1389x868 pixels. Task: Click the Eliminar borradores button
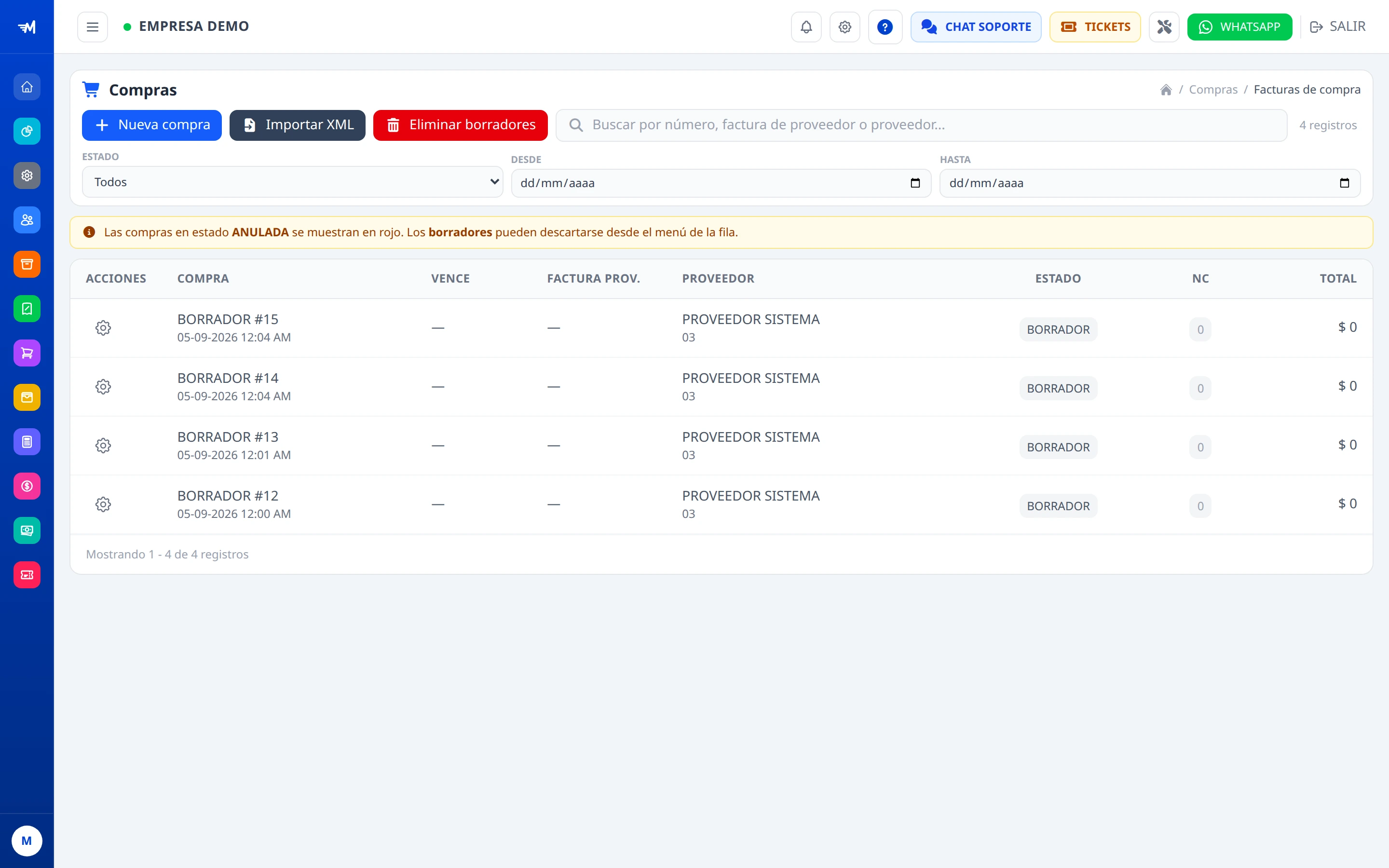click(460, 125)
